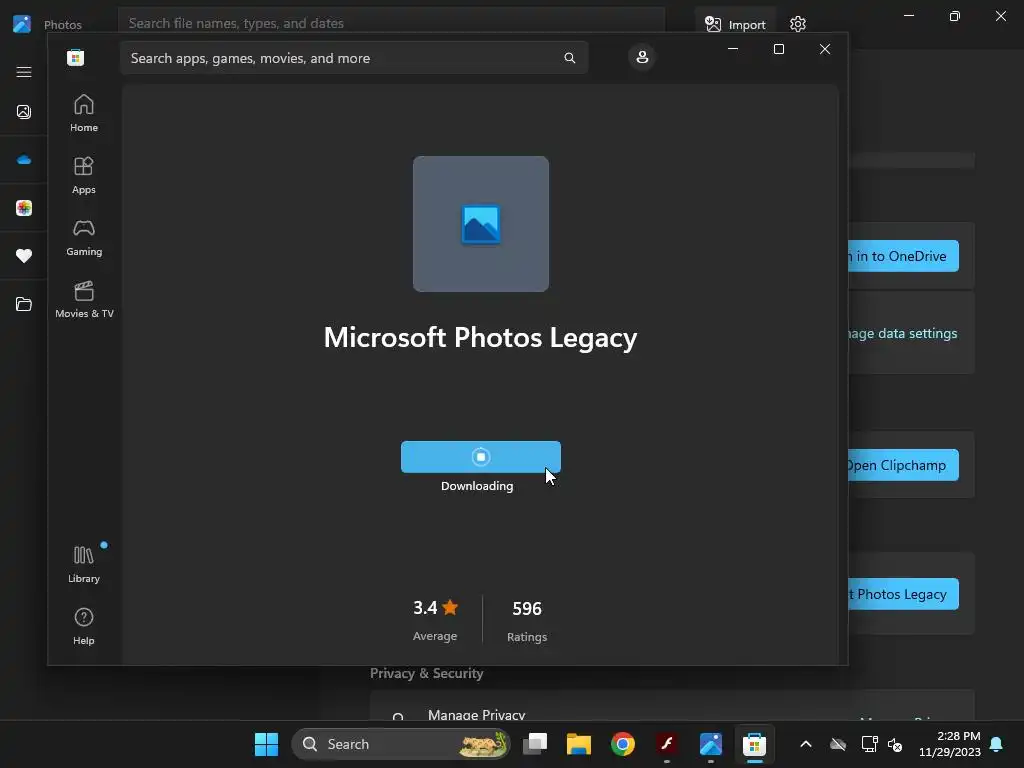The width and height of the screenshot is (1024, 768).
Task: Switch to Photos app on taskbar
Action: pyautogui.click(x=711, y=744)
